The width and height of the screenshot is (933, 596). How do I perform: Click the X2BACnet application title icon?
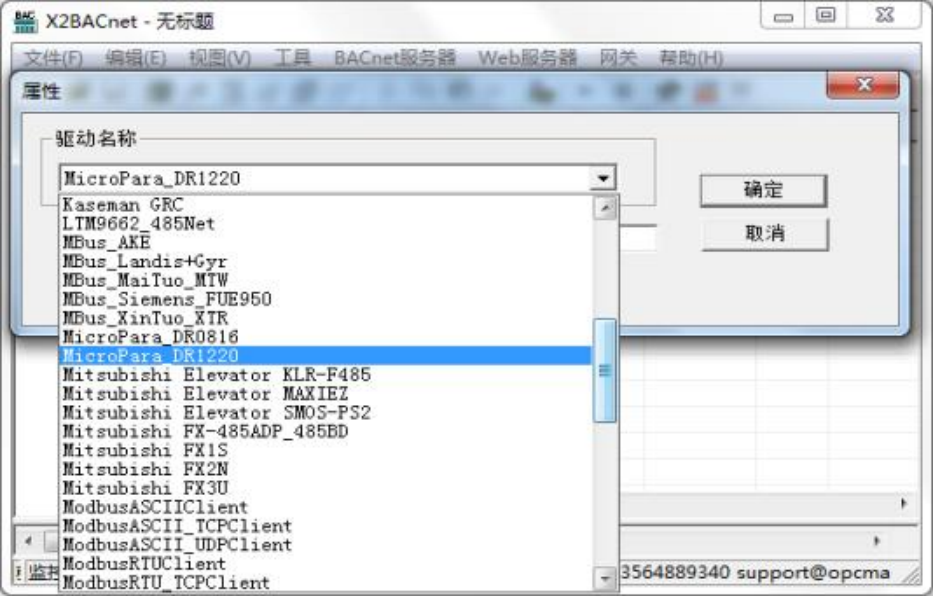click(25, 21)
